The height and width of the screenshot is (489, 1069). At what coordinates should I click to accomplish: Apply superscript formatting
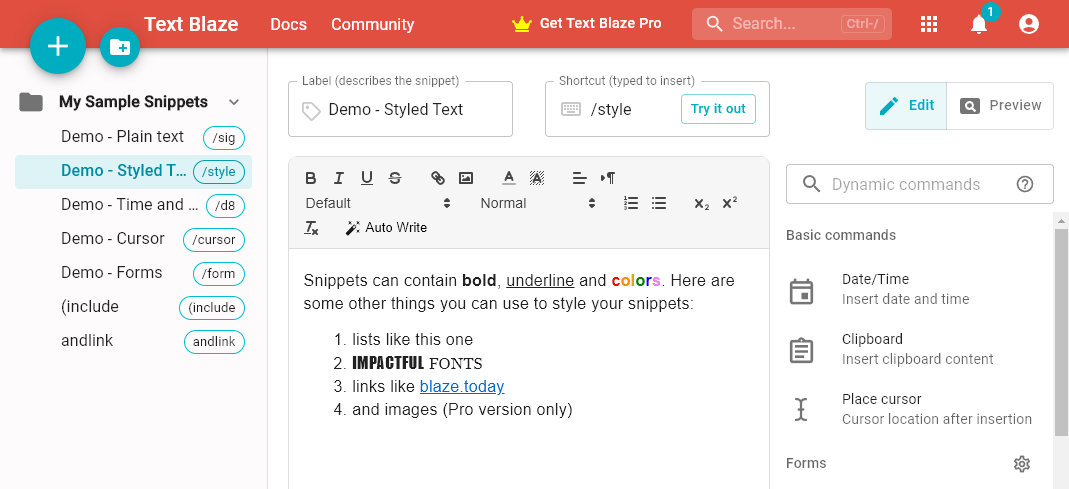click(x=729, y=203)
